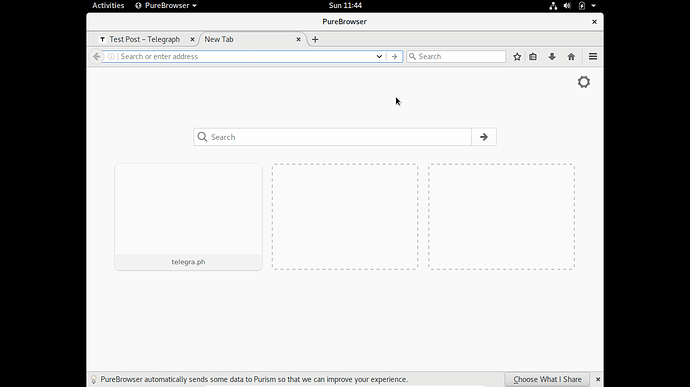Open a new tab with plus button
Image resolution: width=690 pixels, height=387 pixels.
[x=315, y=39]
